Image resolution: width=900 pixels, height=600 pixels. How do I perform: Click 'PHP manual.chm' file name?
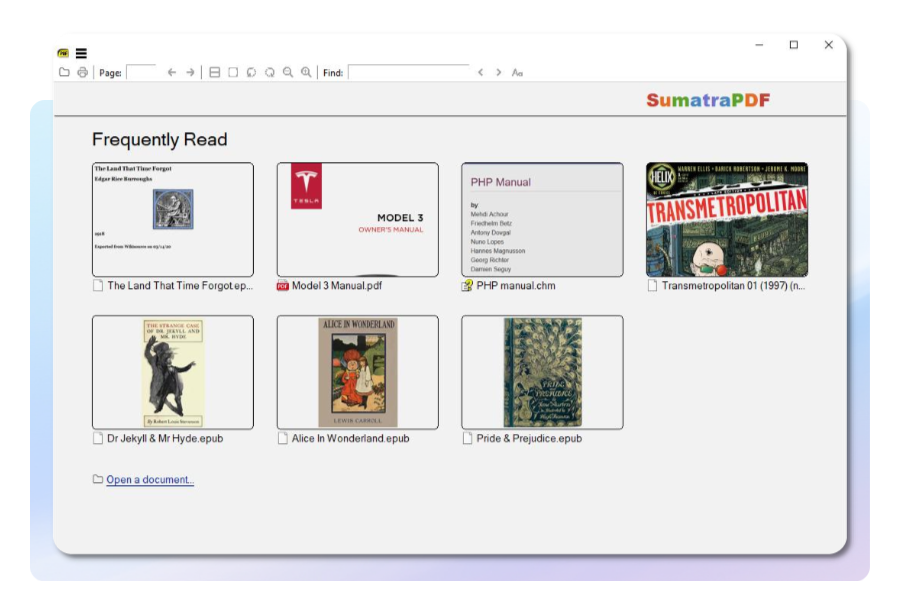pos(516,285)
